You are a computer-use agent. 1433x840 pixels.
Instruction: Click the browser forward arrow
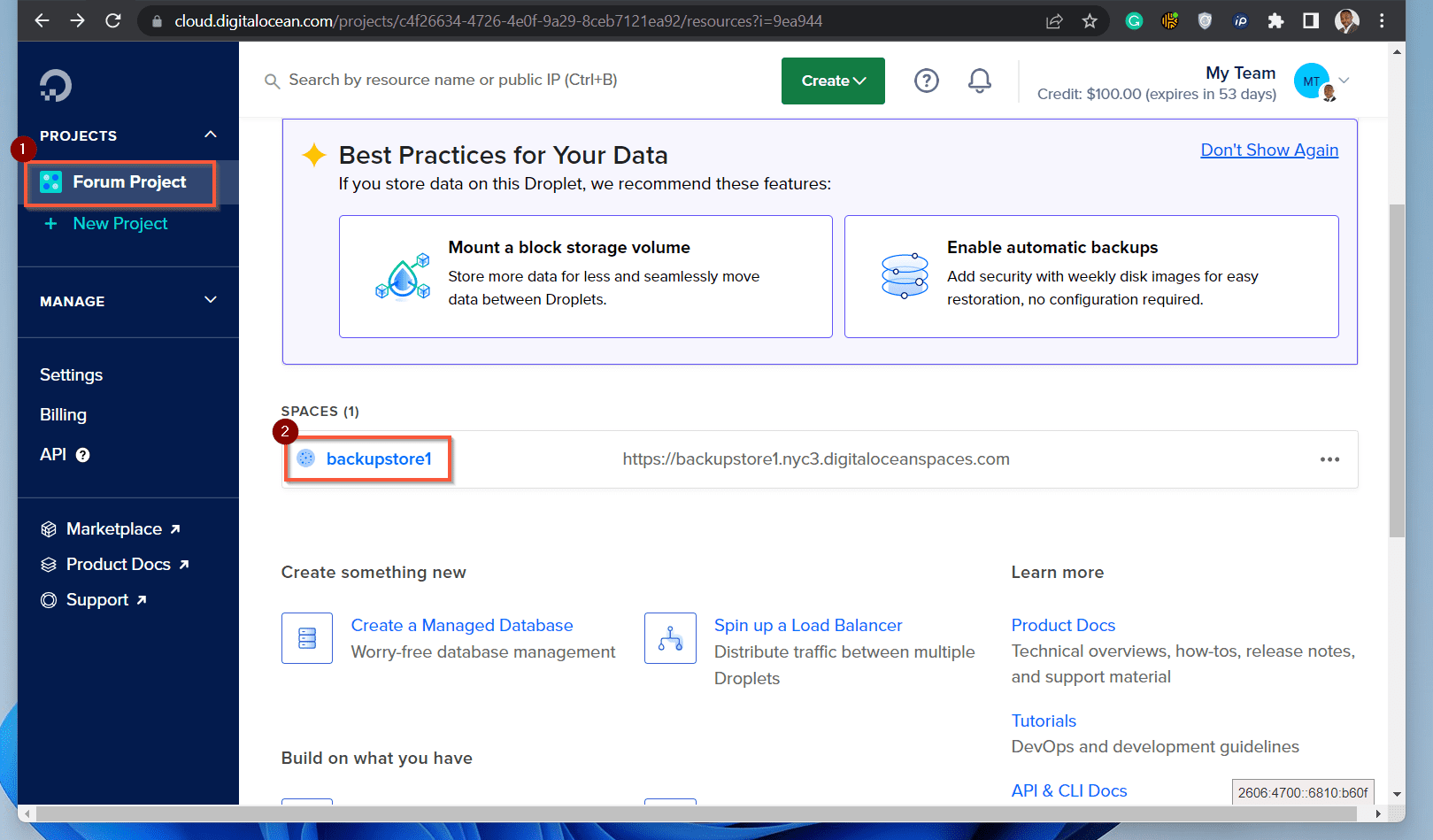[x=77, y=20]
